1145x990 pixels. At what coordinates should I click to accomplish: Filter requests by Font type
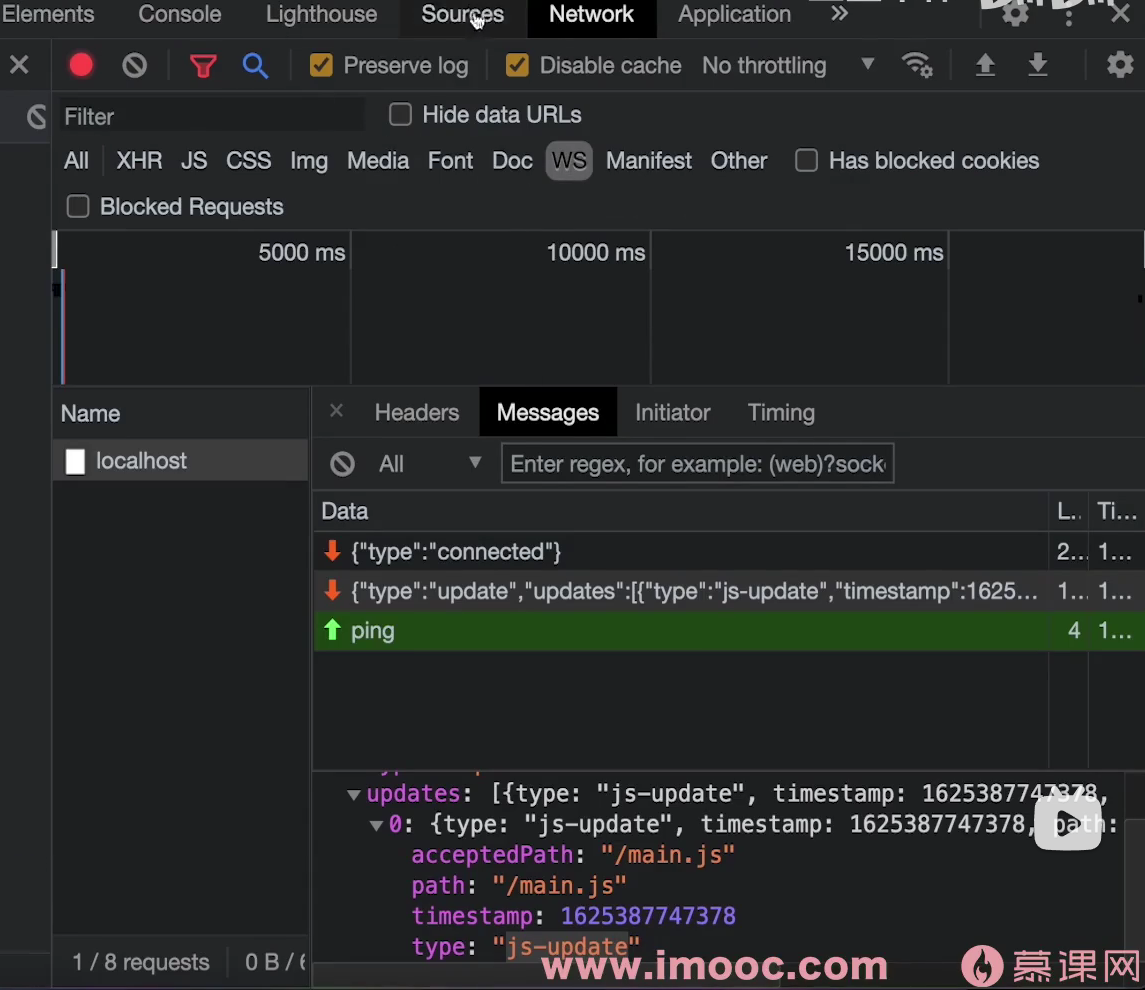pyautogui.click(x=450, y=161)
